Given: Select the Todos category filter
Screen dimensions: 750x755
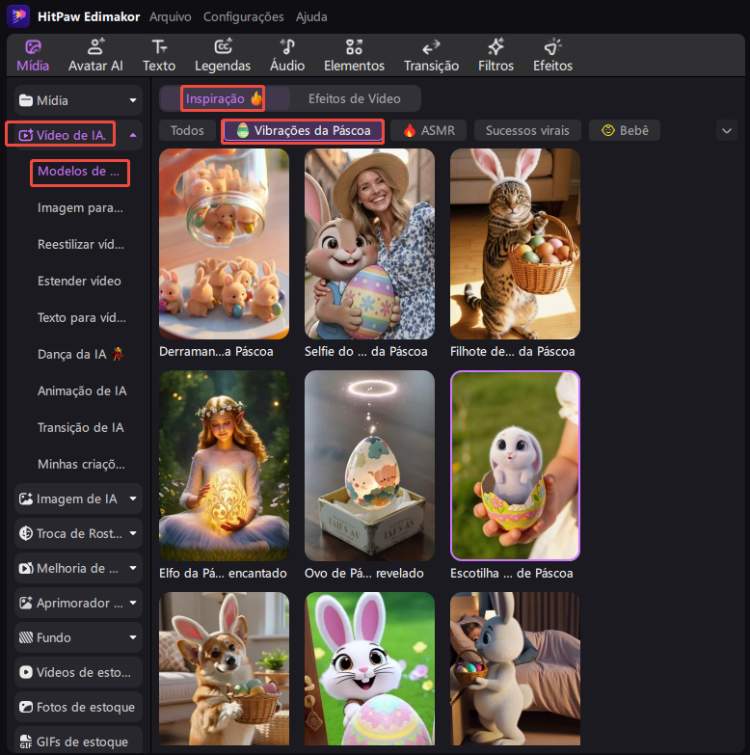Looking at the screenshot, I should tap(187, 130).
